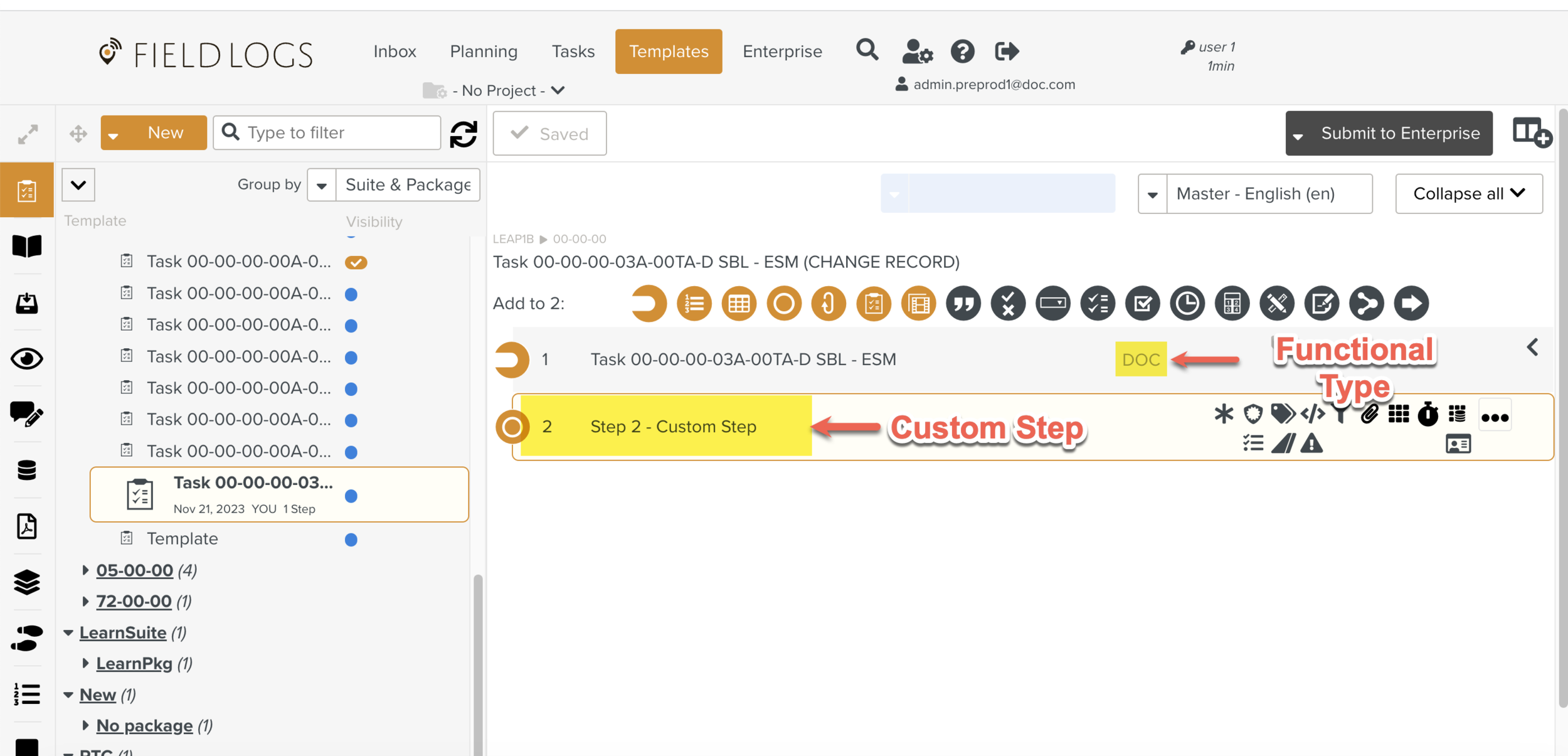Screen dimensions: 1568x756
Task: Click the stopwatch icon on Custom Step row
Action: [1428, 414]
